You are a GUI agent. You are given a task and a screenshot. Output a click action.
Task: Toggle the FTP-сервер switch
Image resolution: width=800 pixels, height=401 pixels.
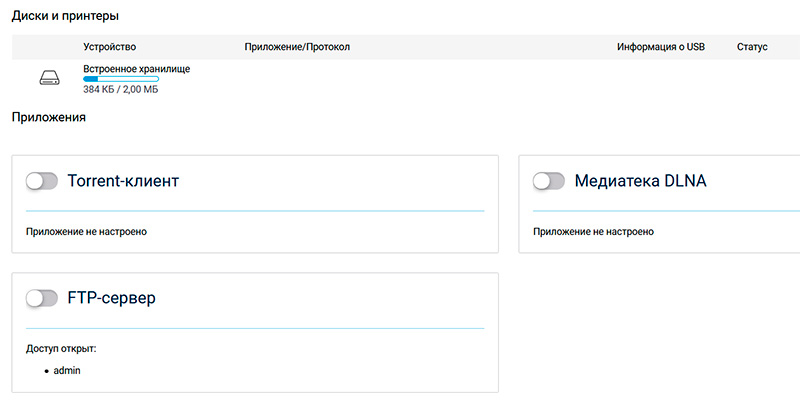point(42,298)
